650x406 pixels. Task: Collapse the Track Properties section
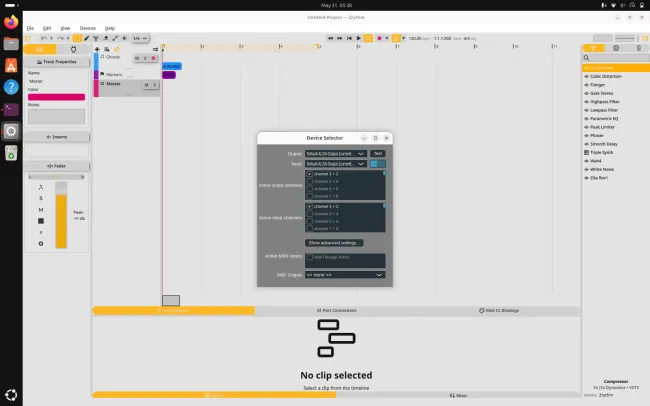(56, 62)
